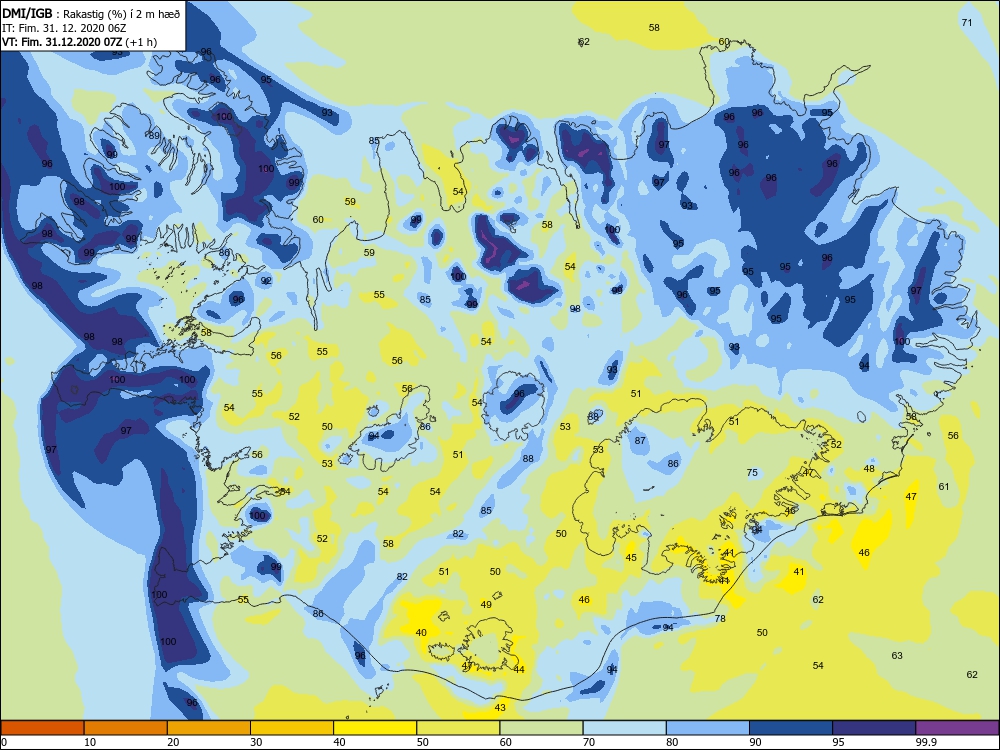1000x750 pixels.
Task: Click the 90–95 dark blue legend swatch
Action: (x=791, y=728)
